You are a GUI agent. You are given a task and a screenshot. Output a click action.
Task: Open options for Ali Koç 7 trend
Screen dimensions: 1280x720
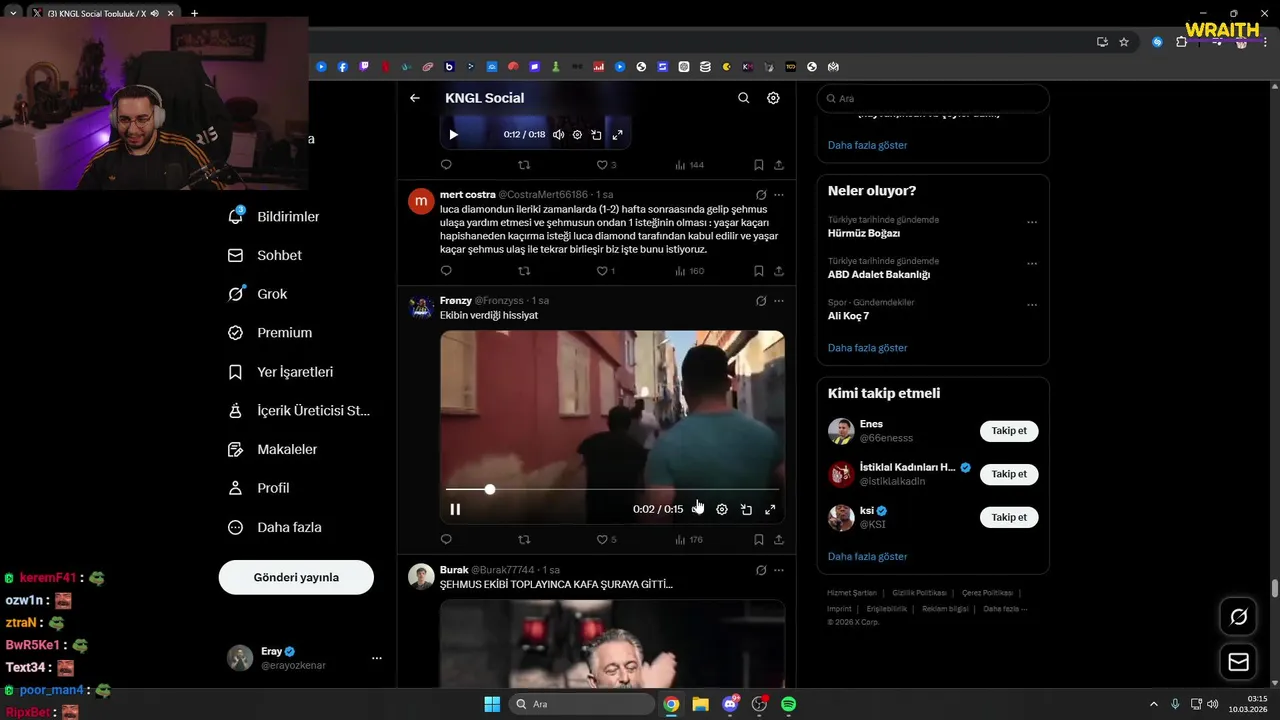pos(1032,305)
